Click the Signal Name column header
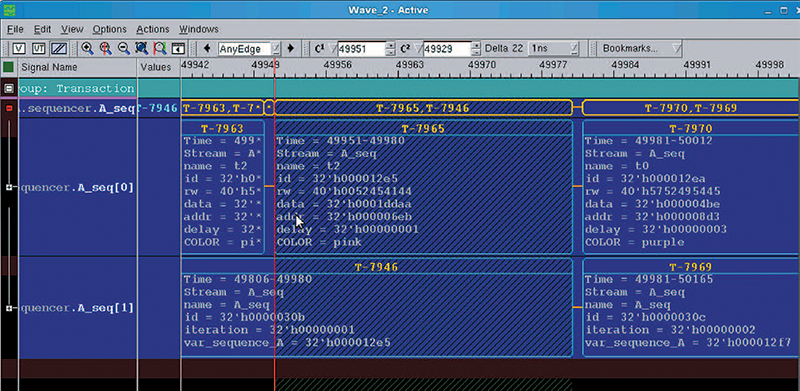Screen dimensions: 800x391 point(77,67)
